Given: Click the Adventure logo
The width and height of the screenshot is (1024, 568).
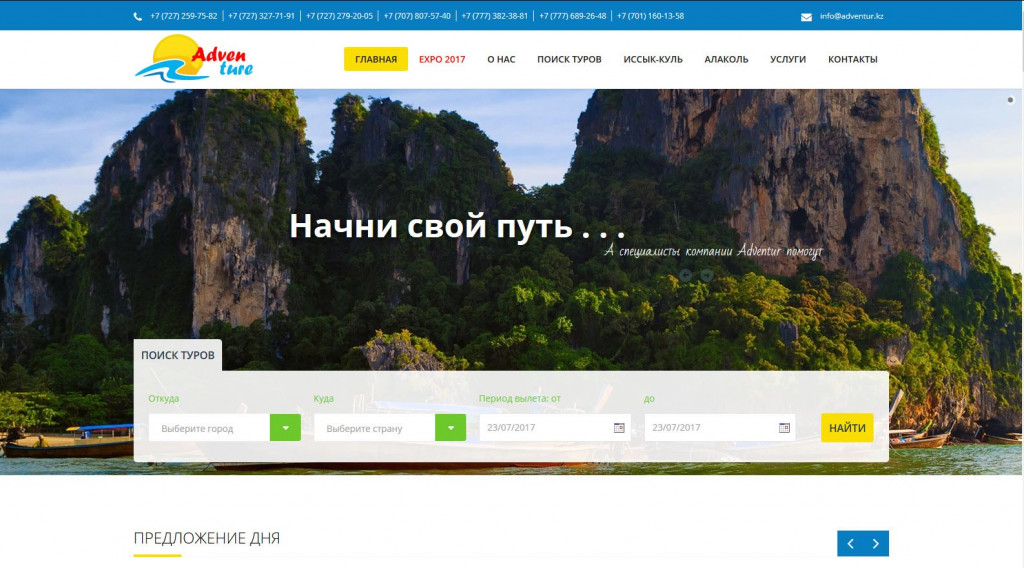Looking at the screenshot, I should click(x=194, y=58).
